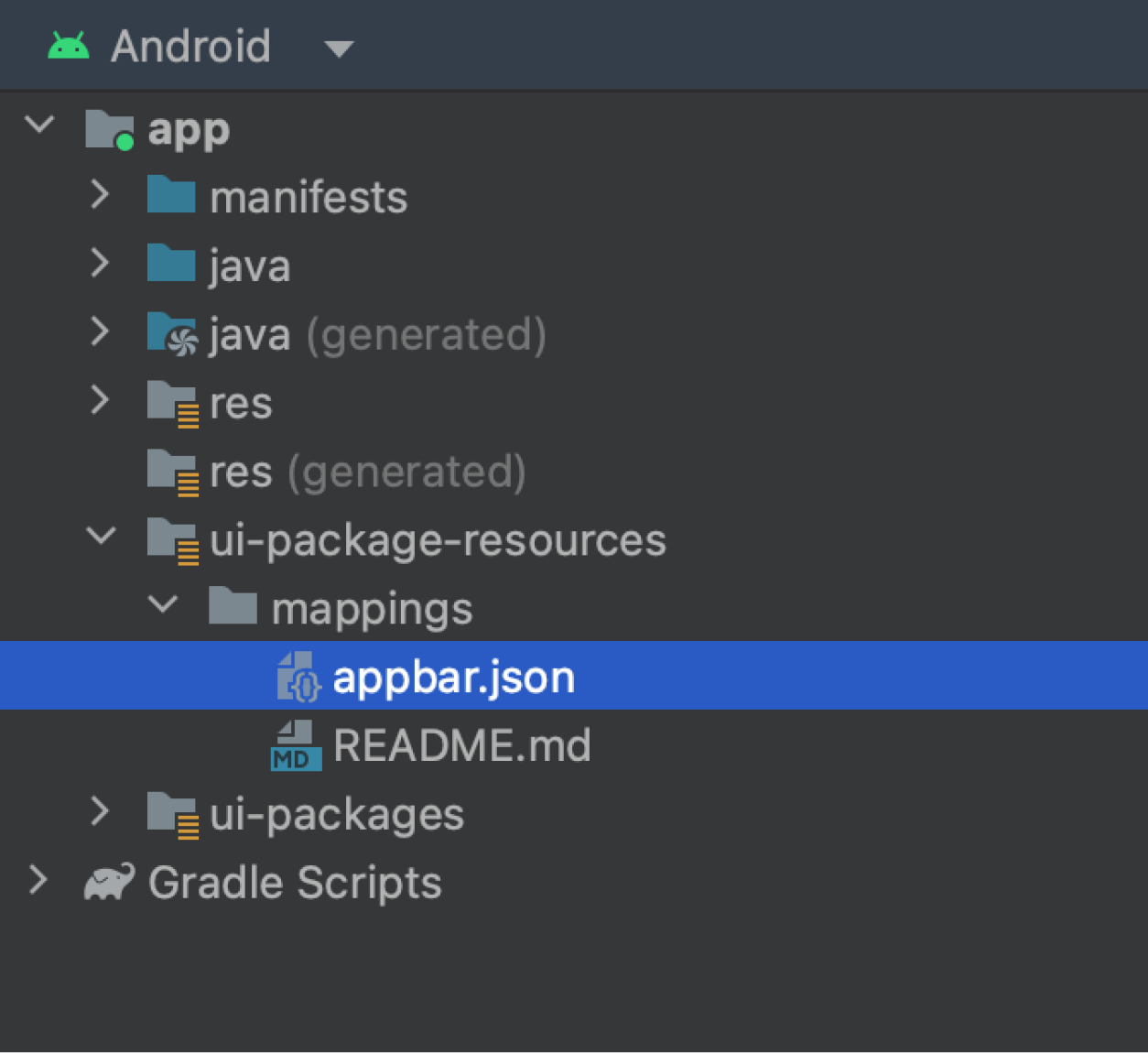Image resolution: width=1148 pixels, height=1053 pixels.
Task: Click the ui-packages folder icon
Action: pyautogui.click(x=173, y=815)
